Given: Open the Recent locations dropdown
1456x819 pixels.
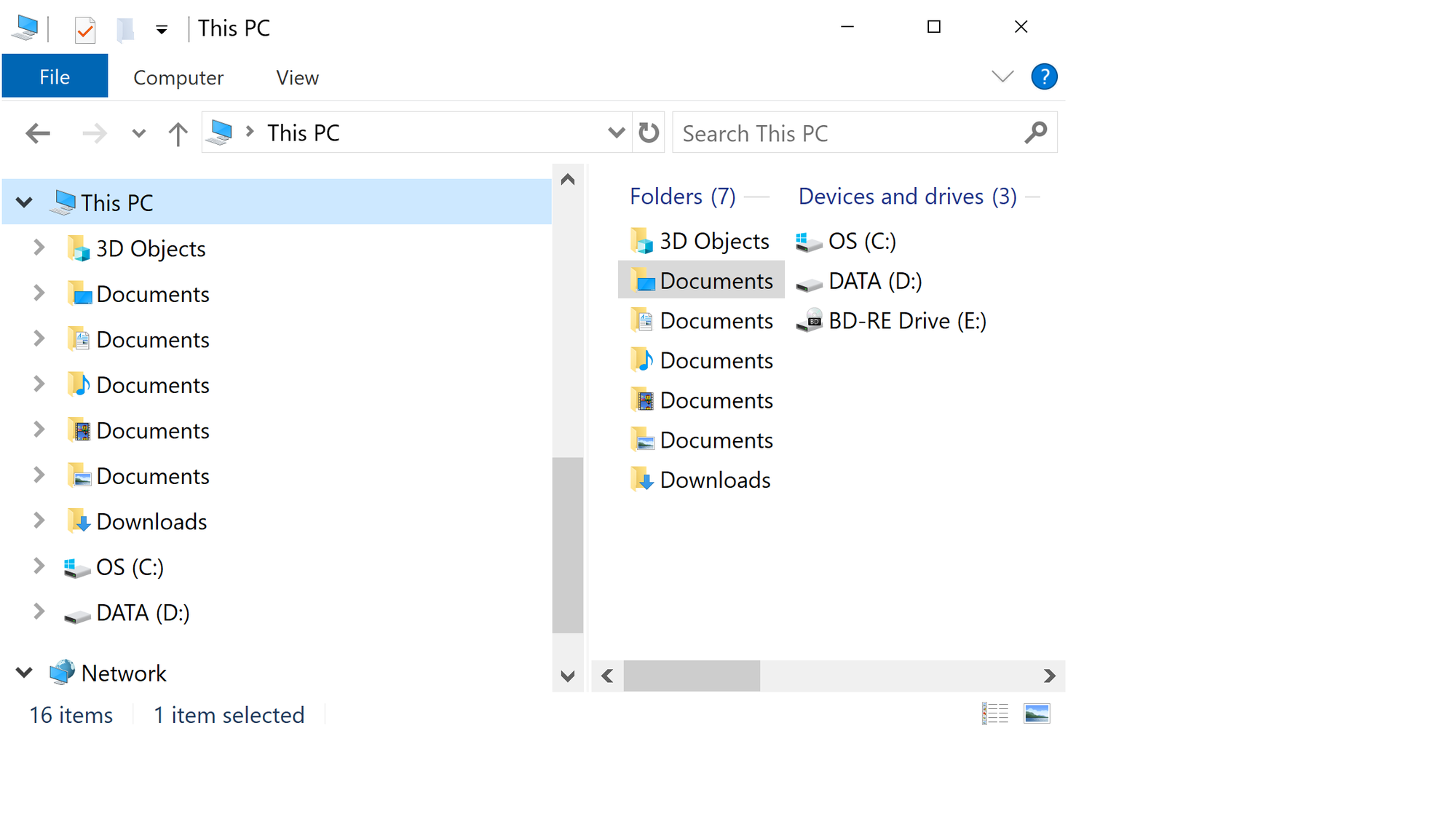Looking at the screenshot, I should [x=138, y=133].
